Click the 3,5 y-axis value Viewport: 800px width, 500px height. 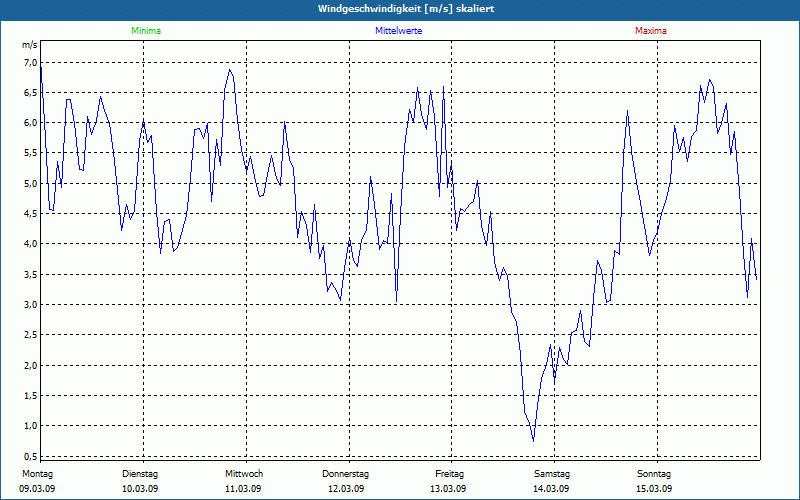click(x=31, y=274)
